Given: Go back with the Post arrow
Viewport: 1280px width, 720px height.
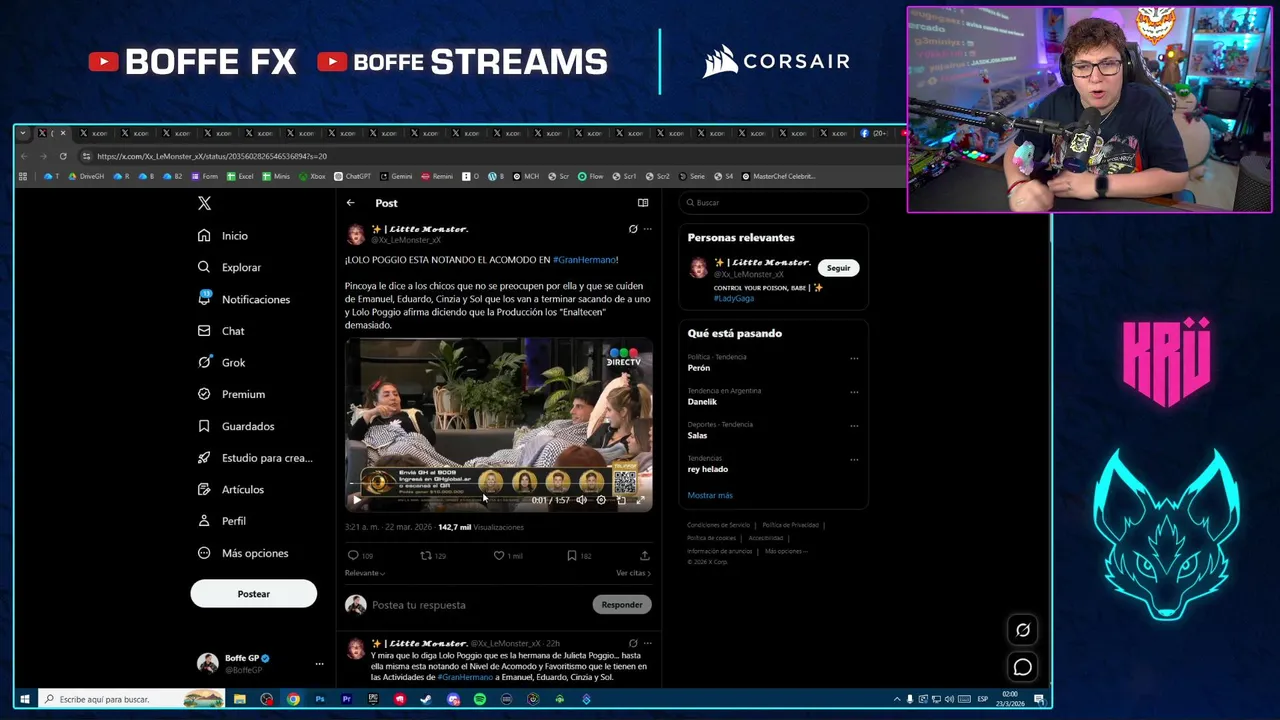Looking at the screenshot, I should pyautogui.click(x=351, y=203).
